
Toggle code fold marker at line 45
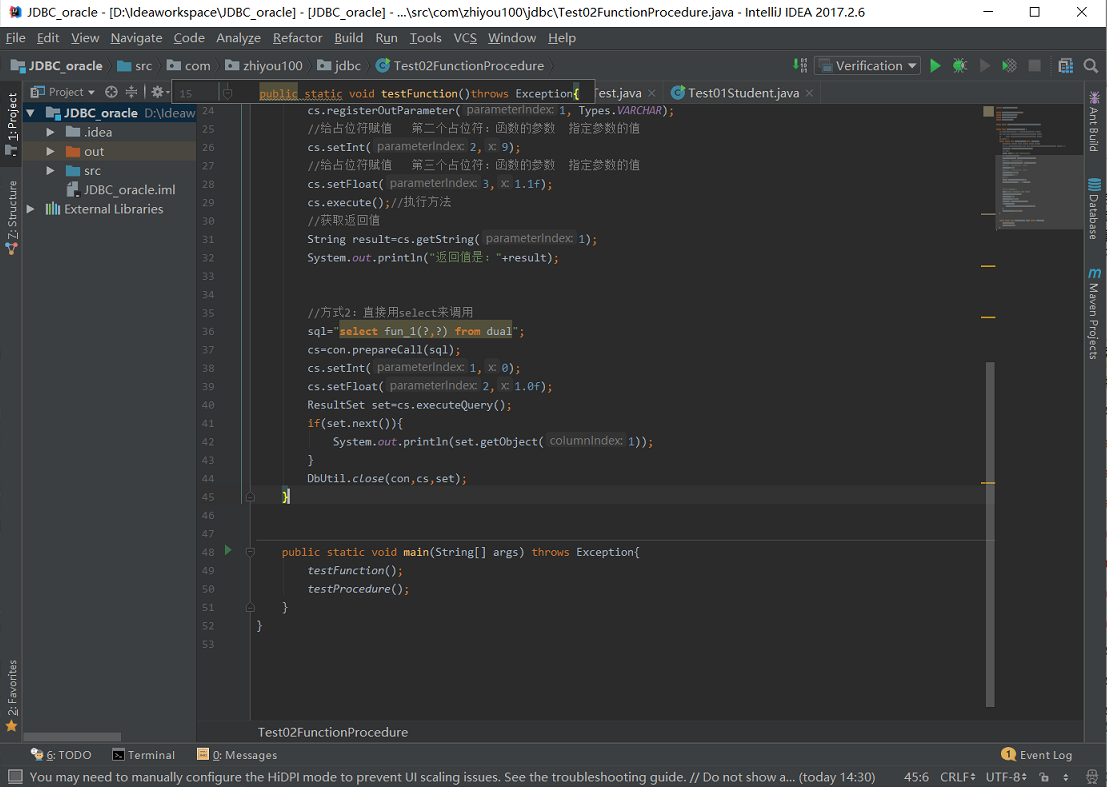coord(250,497)
